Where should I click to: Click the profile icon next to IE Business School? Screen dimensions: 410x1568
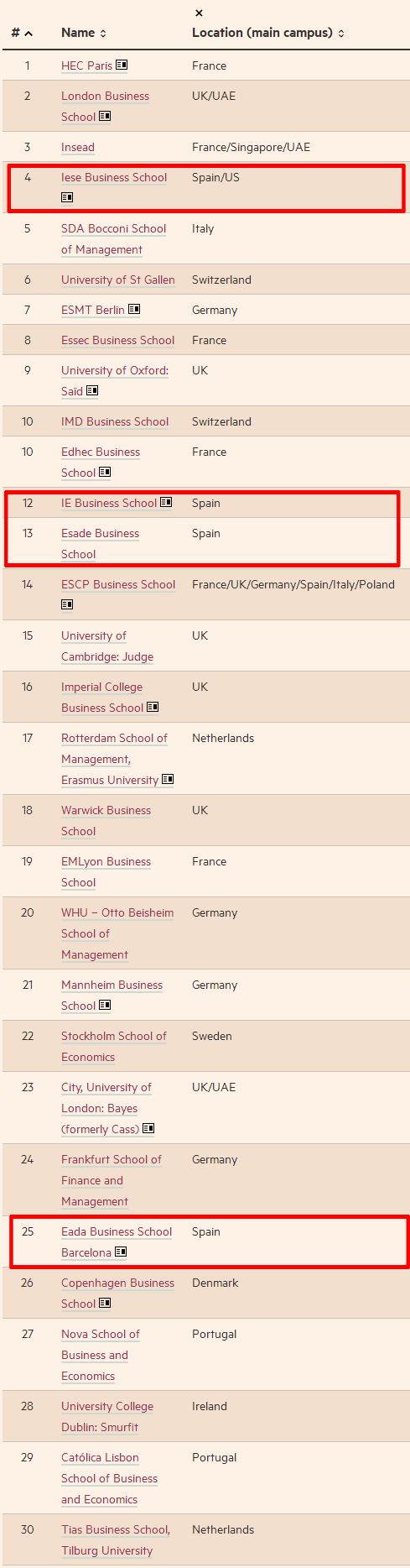point(166,502)
